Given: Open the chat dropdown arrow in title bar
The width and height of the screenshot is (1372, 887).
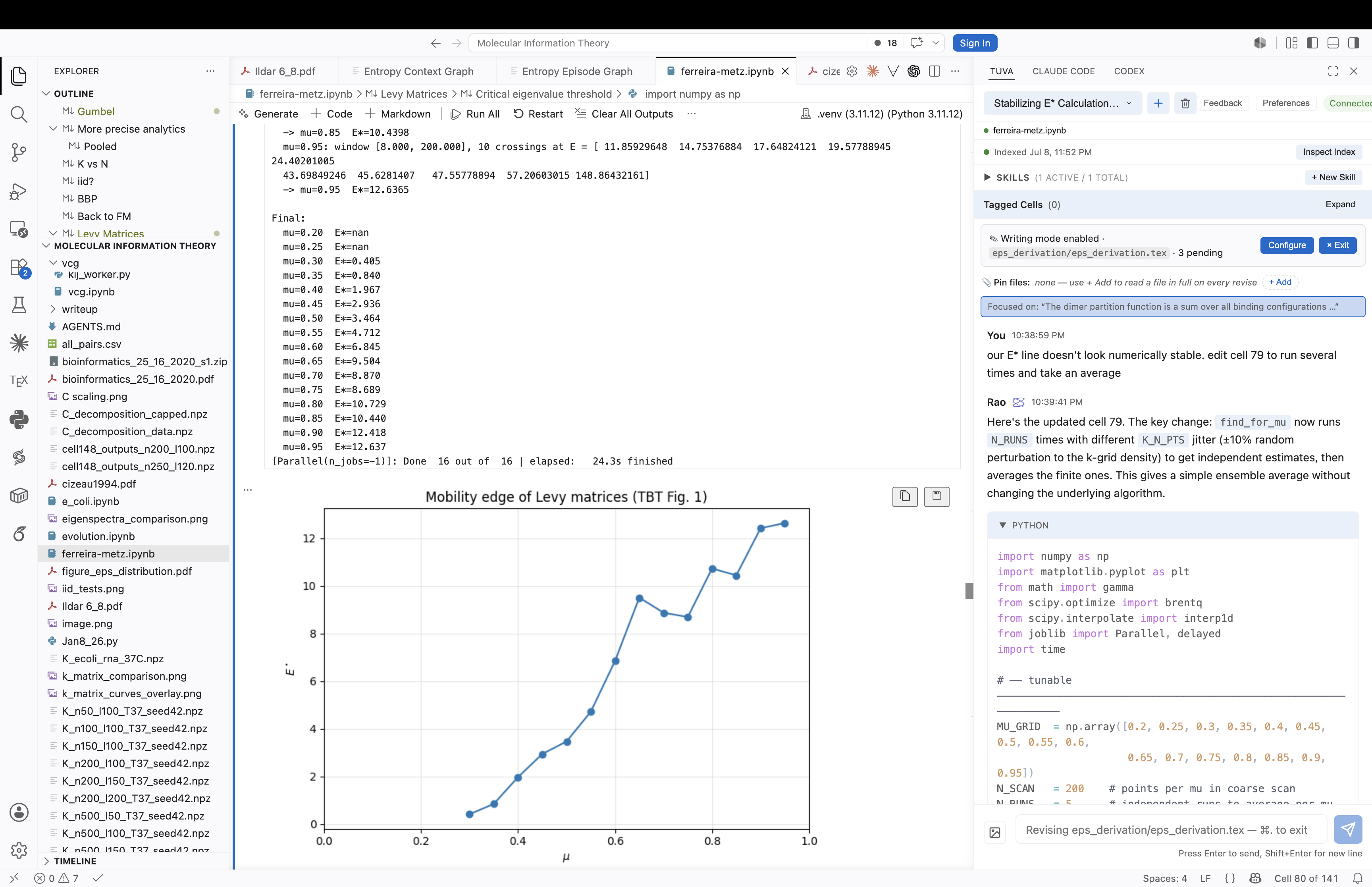Looking at the screenshot, I should point(936,43).
